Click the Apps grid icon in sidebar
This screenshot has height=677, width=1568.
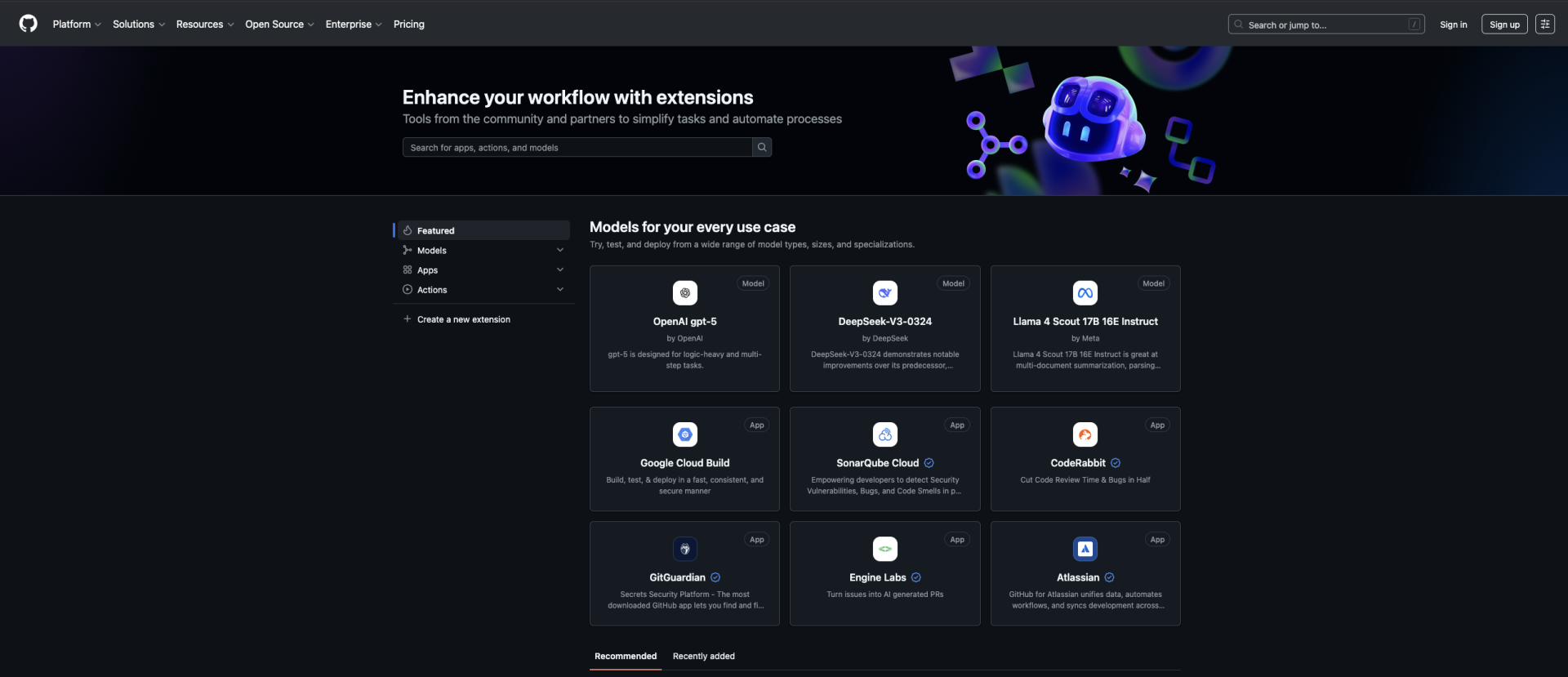[408, 269]
